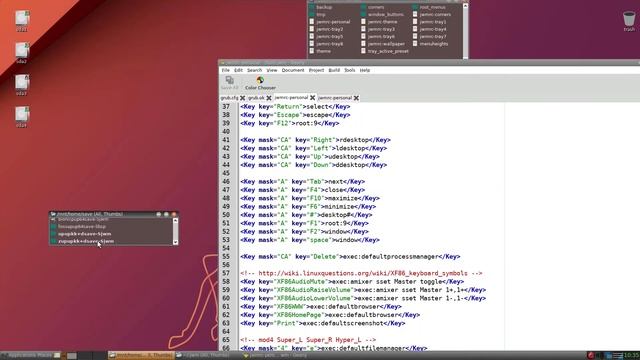
Task: Open the Build menu
Action: click(334, 70)
